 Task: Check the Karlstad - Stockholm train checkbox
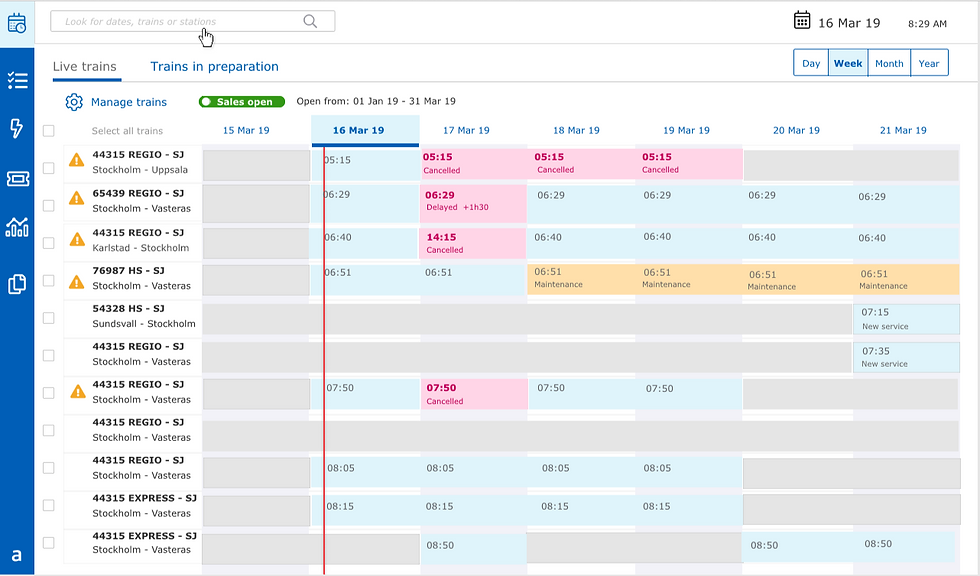coord(49,243)
